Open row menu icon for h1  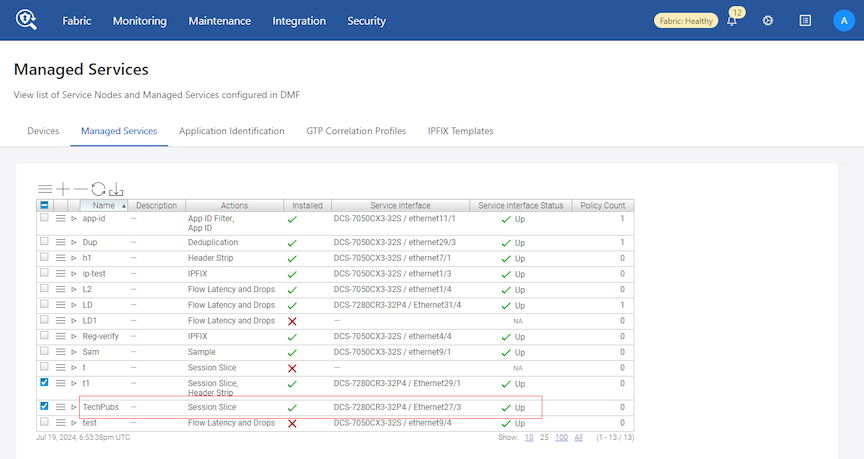point(61,258)
